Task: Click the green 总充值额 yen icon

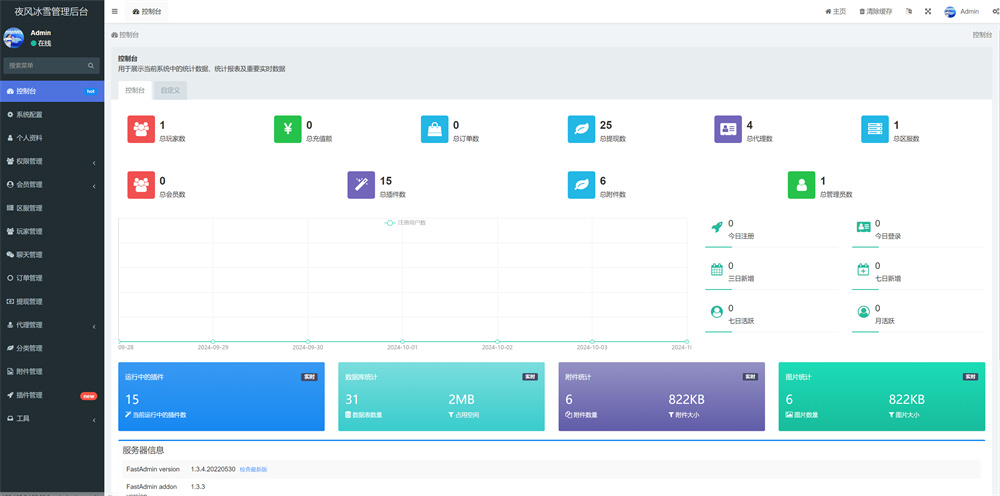Action: coord(287,129)
